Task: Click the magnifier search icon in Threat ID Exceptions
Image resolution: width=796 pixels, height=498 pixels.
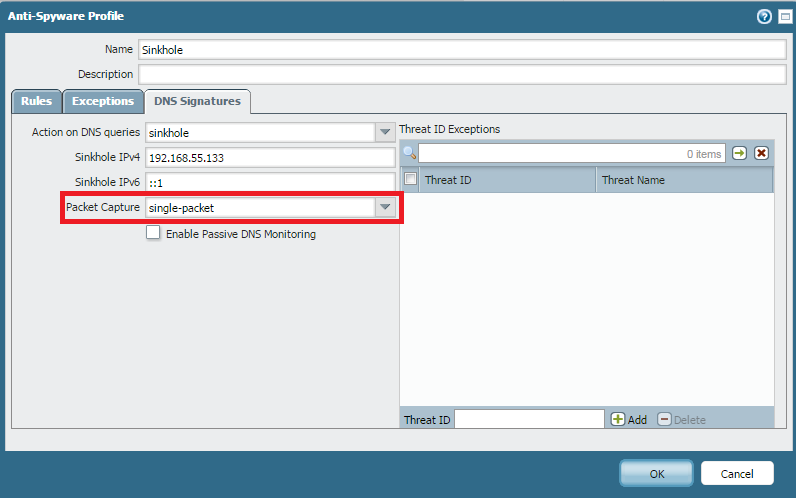Action: [x=410, y=153]
